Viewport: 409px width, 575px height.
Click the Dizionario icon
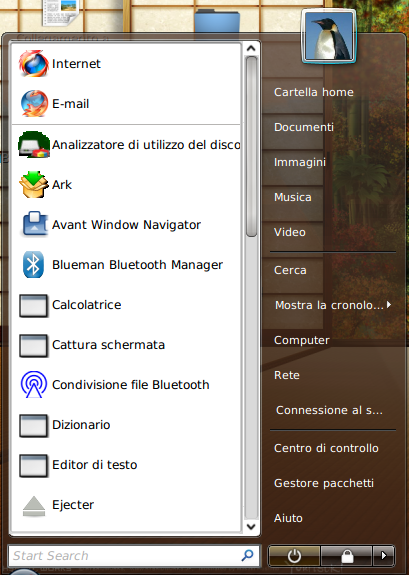tap(33, 425)
